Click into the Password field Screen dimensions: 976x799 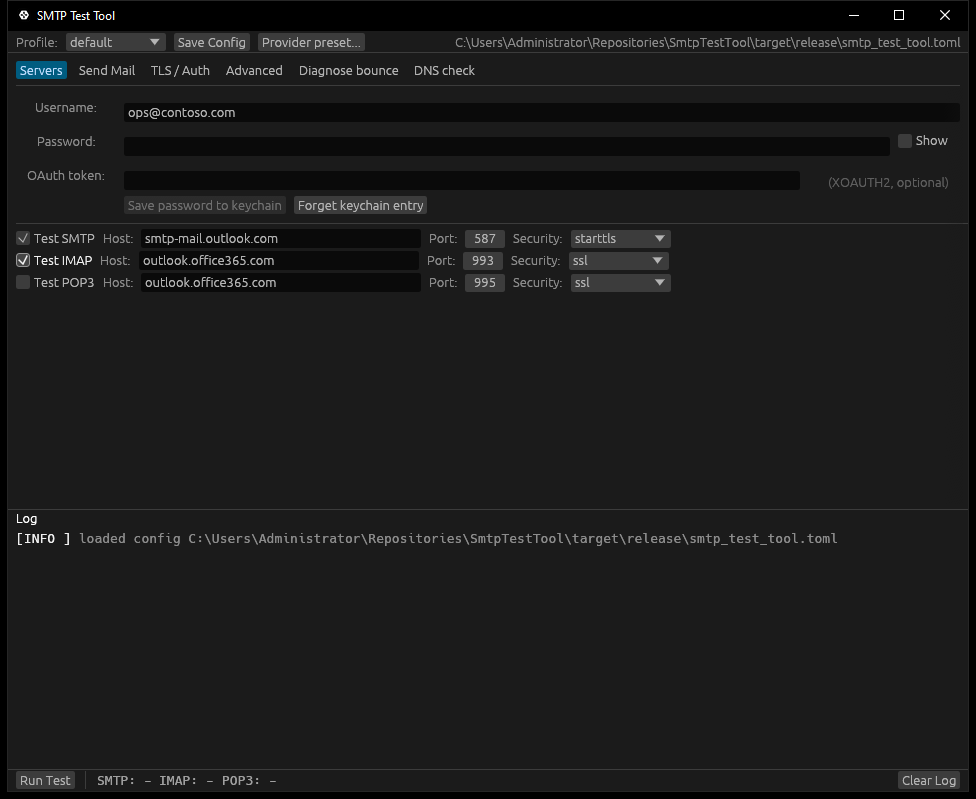coord(507,146)
